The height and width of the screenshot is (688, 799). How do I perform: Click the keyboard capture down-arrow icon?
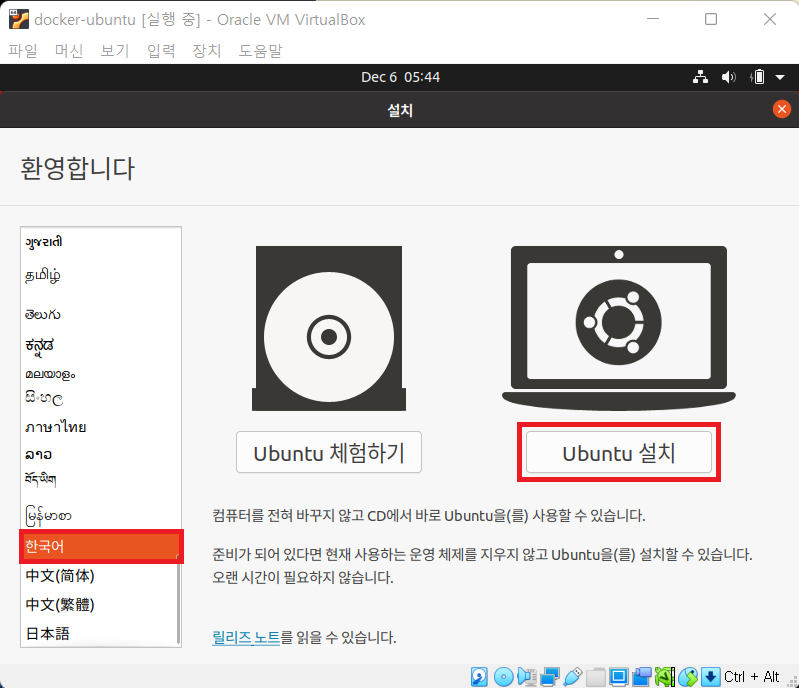[710, 677]
